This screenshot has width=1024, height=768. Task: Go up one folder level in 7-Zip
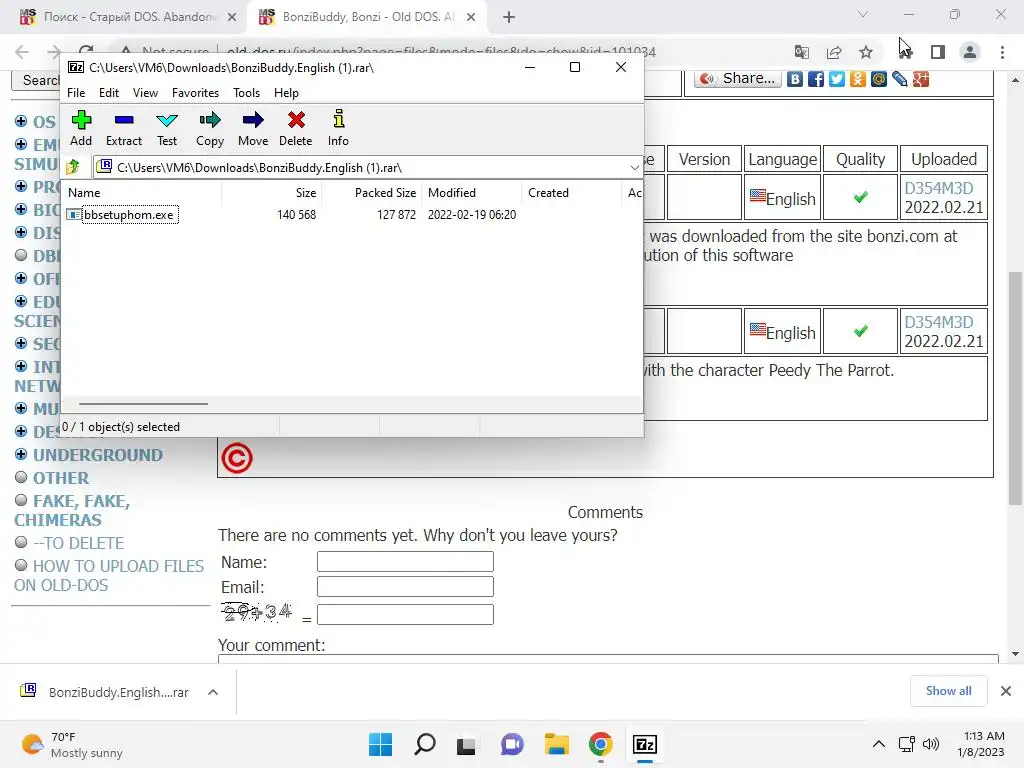tap(73, 167)
